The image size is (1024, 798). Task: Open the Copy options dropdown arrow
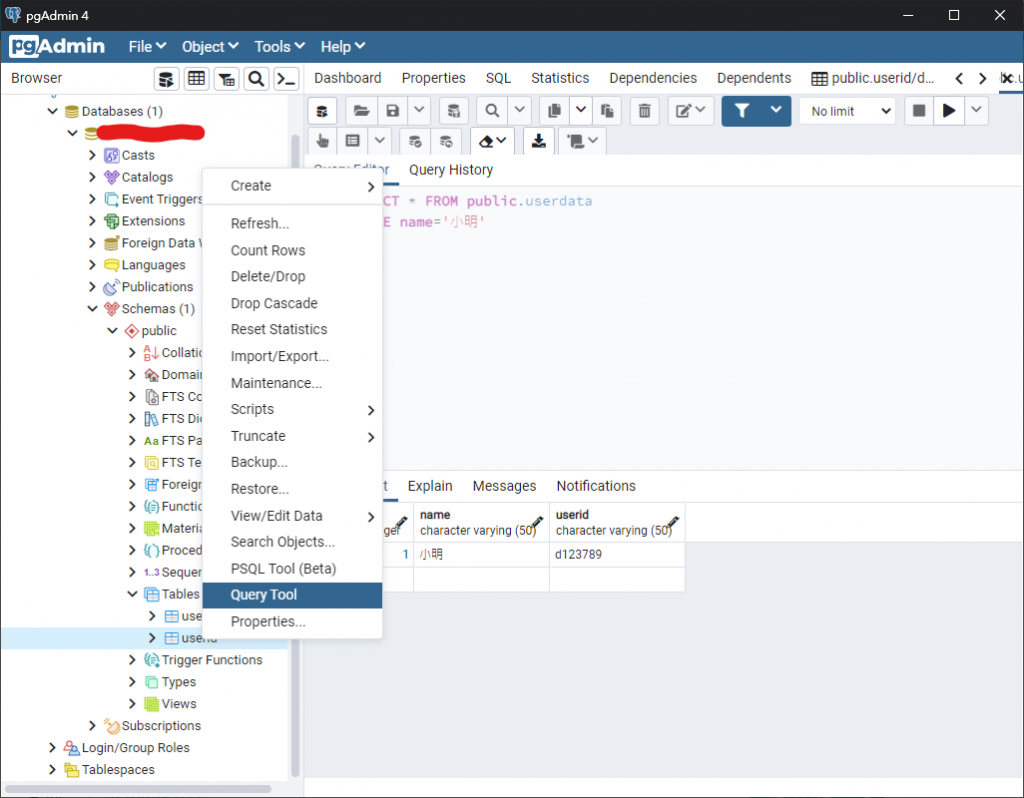pos(581,111)
